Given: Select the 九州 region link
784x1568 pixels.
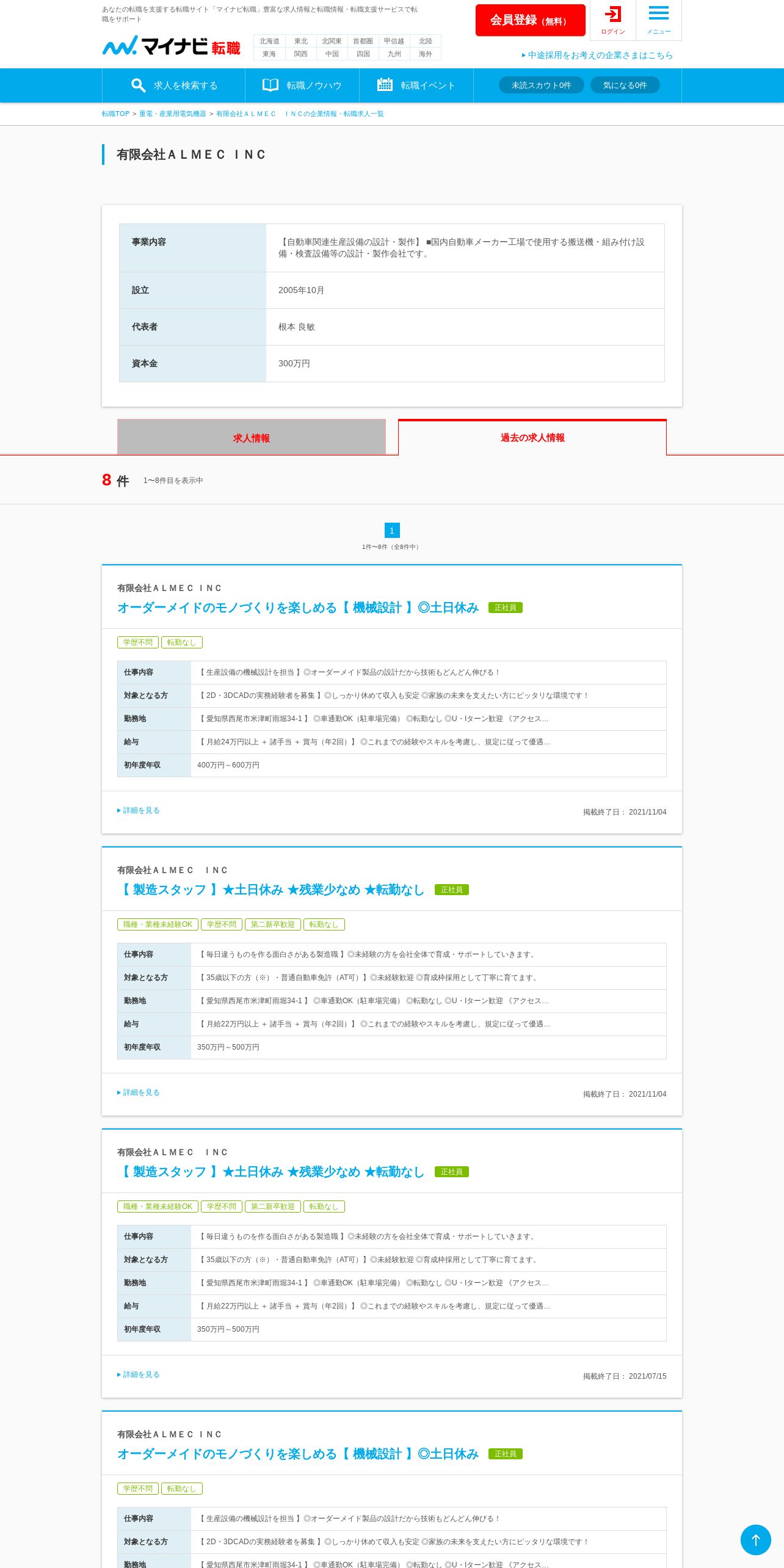Looking at the screenshot, I should pos(394,54).
